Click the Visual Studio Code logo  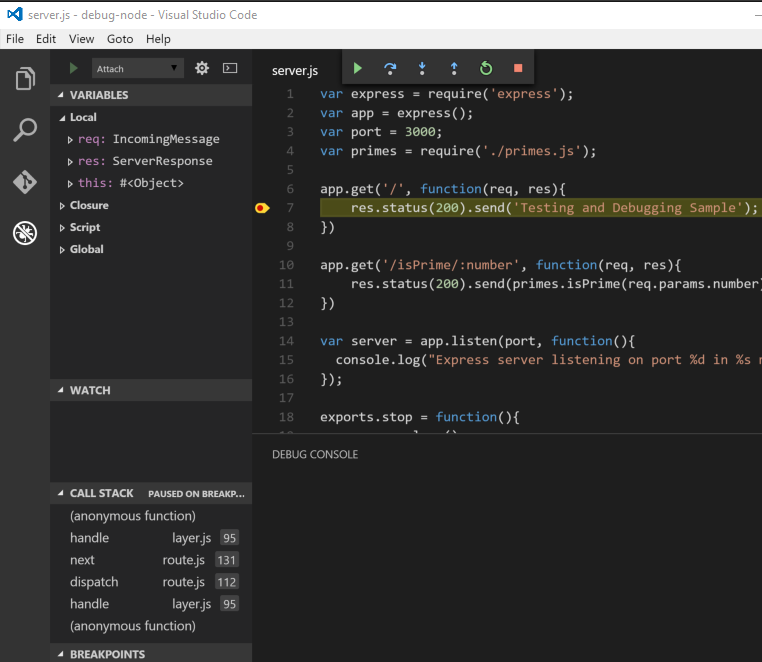15,14
